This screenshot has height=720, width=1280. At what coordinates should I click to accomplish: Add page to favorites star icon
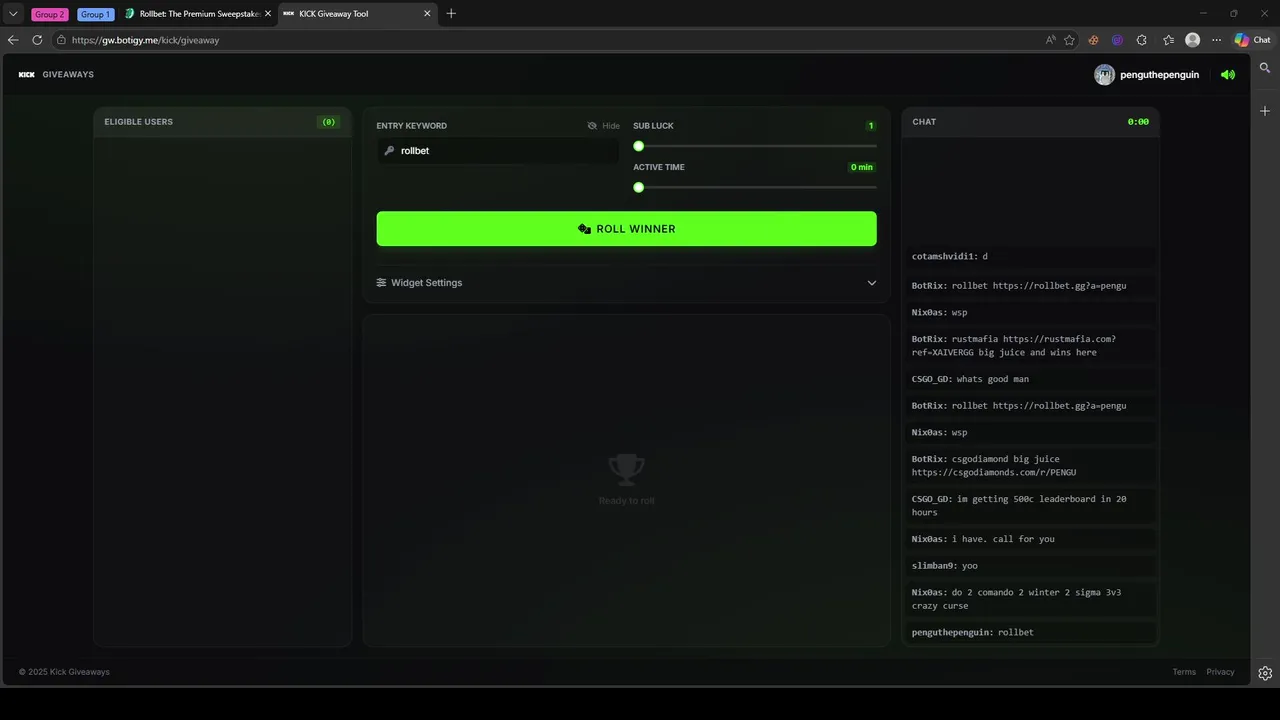pos(1069,40)
